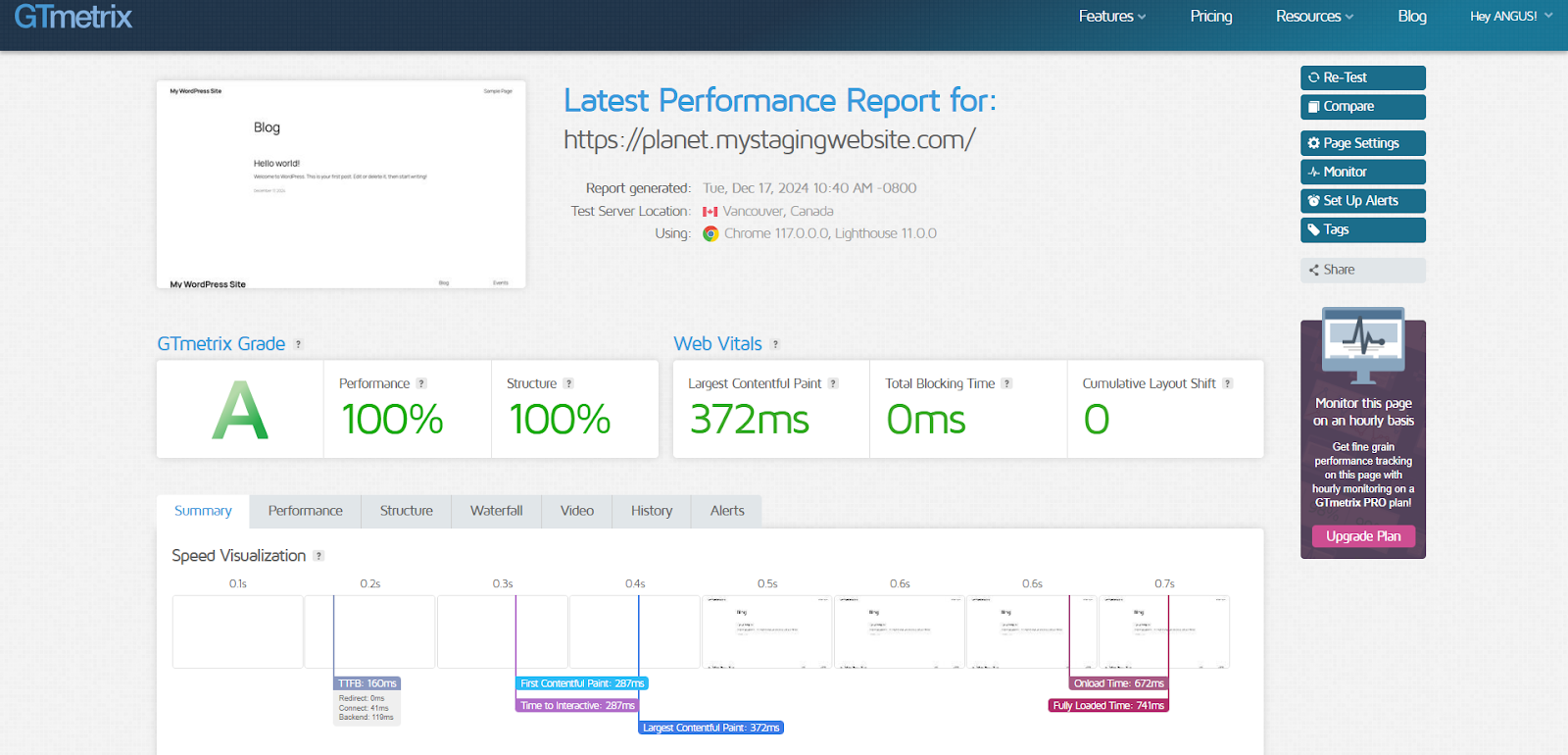Click the Fully Loaded Time: 741ms marker
This screenshot has height=755, width=1568.
click(1108, 705)
